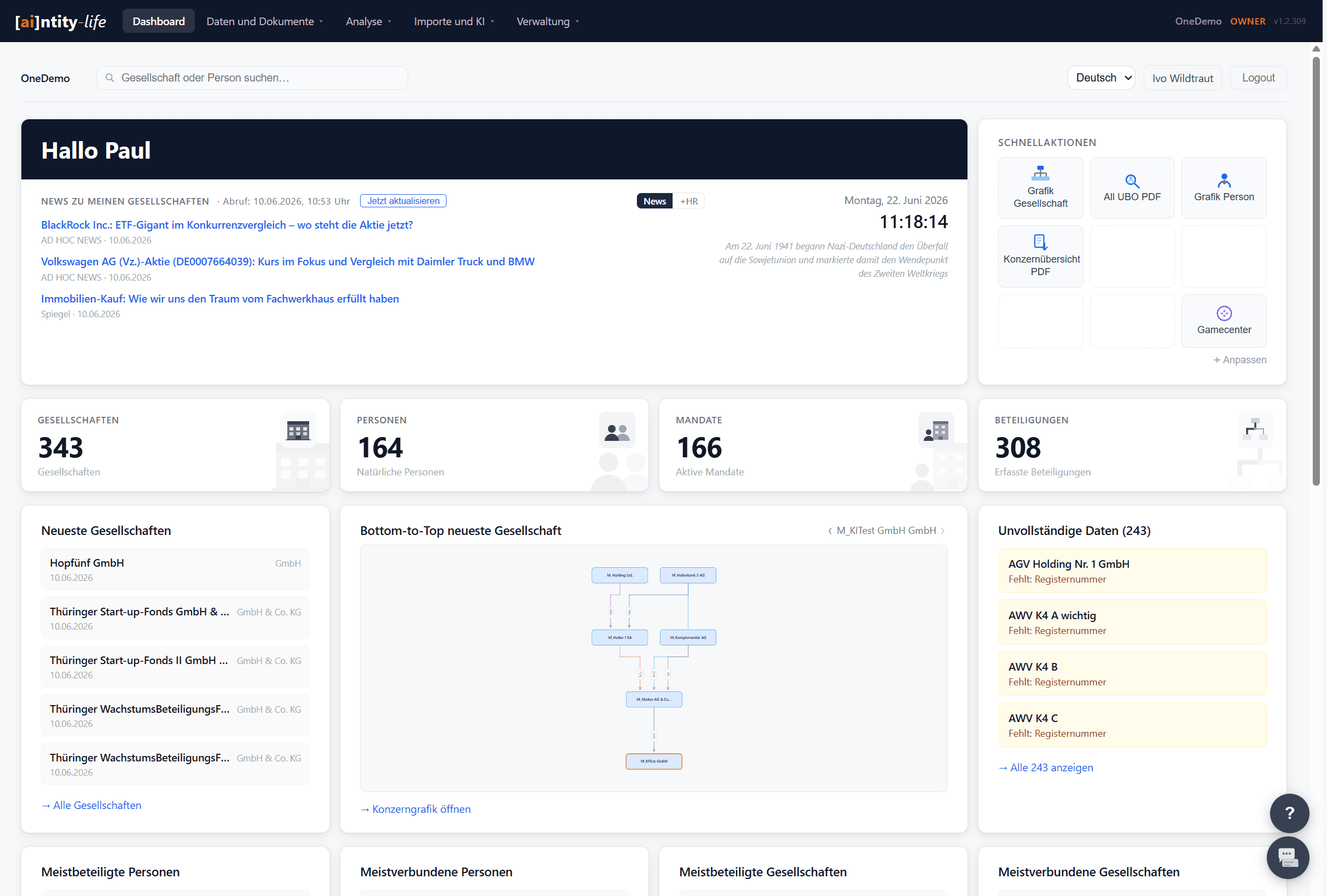Image resolution: width=1327 pixels, height=896 pixels.
Task: Open AWV K4 C incomplete data entry
Action: pos(1132,725)
